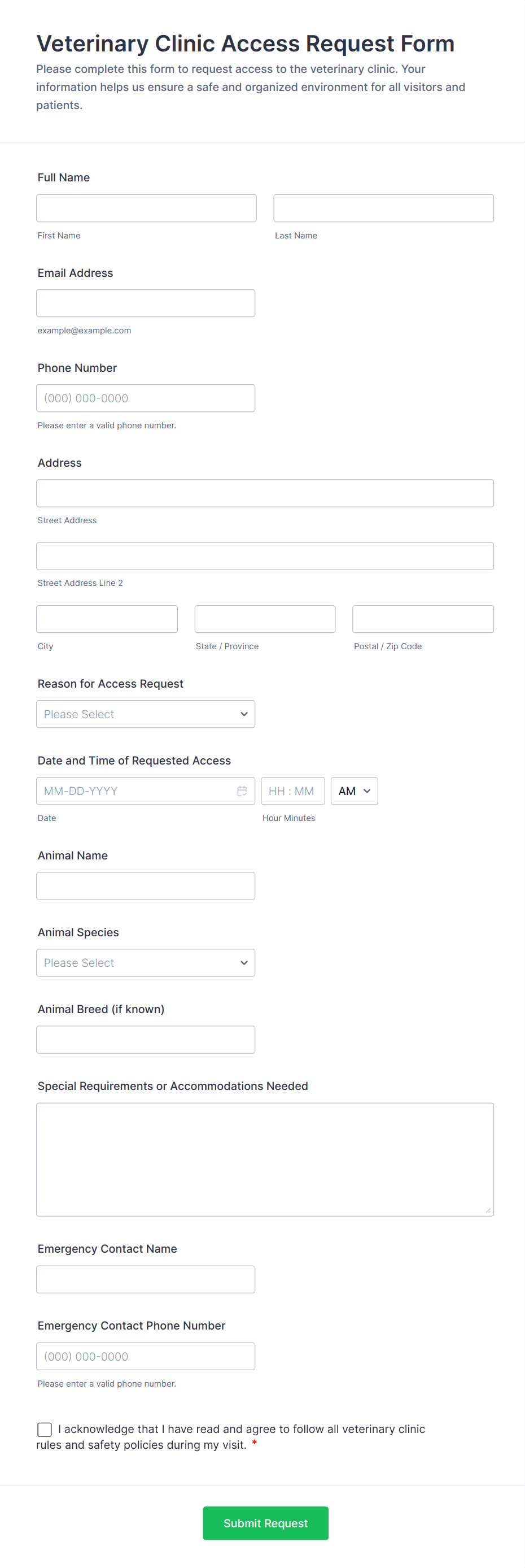Image resolution: width=525 pixels, height=1568 pixels.
Task: Focus the Last Name text box
Action: (x=383, y=208)
